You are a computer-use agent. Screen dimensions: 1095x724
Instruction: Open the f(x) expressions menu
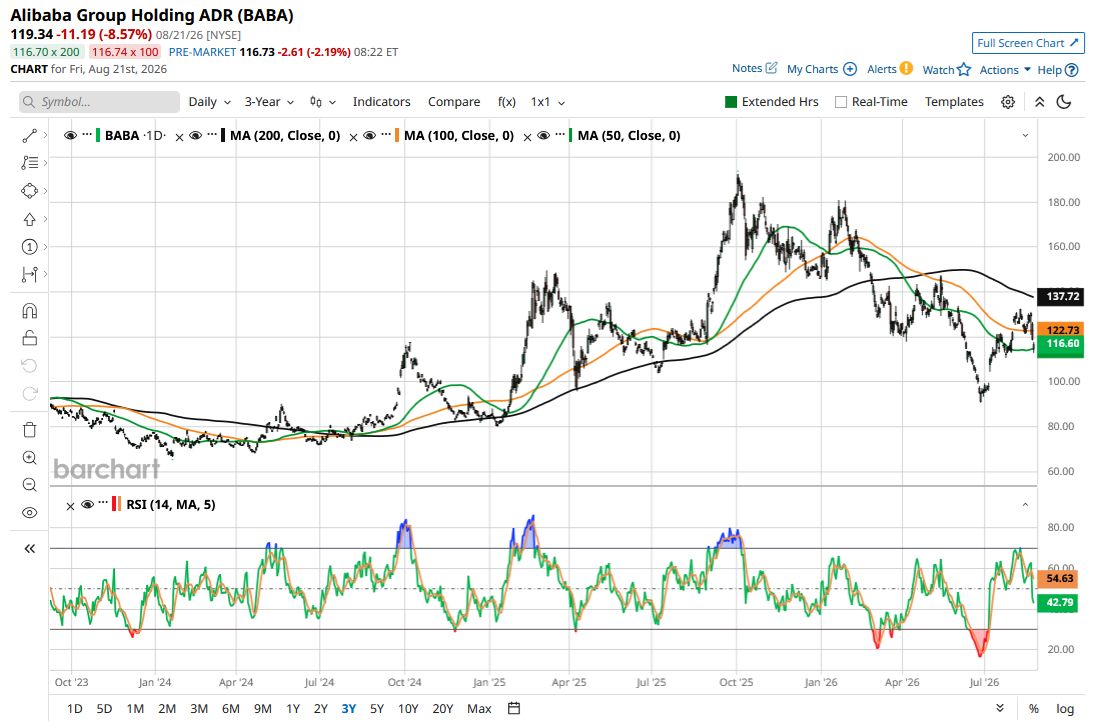click(x=507, y=102)
